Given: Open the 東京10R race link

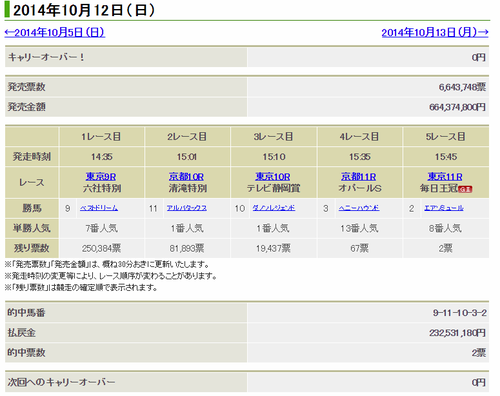Looking at the screenshot, I should (x=273, y=176).
